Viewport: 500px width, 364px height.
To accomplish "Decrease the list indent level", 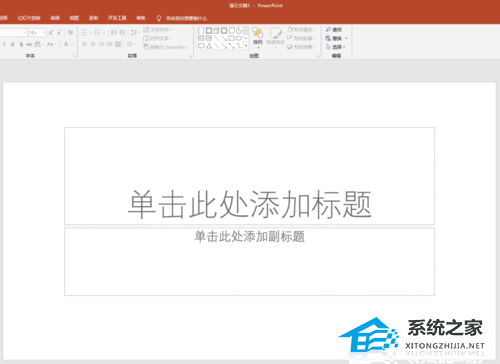I will coord(114,32).
